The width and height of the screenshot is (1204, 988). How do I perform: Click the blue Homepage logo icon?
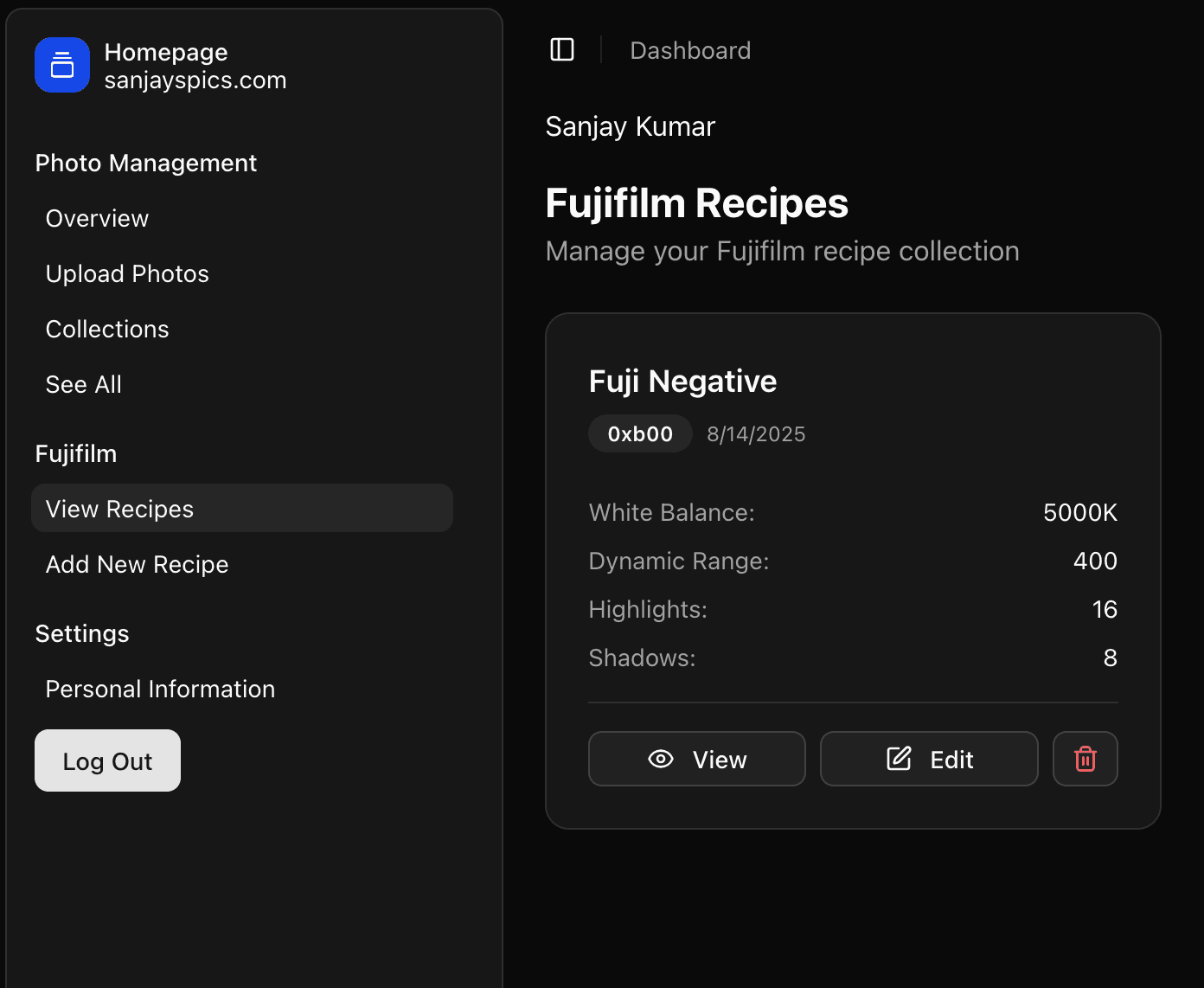click(x=62, y=65)
